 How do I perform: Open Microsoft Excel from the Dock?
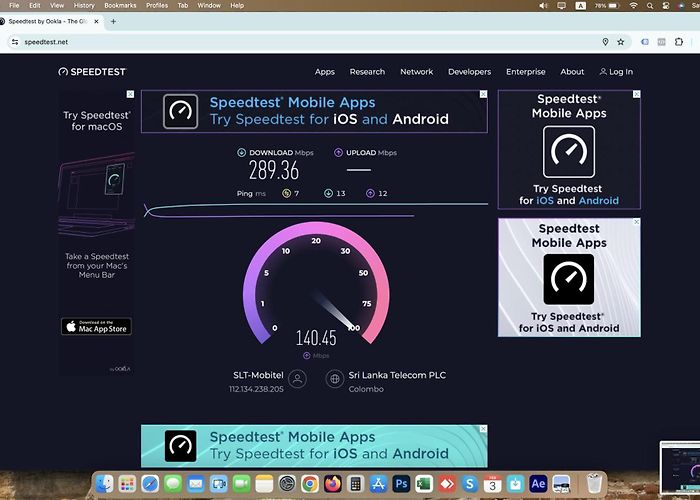coord(424,484)
